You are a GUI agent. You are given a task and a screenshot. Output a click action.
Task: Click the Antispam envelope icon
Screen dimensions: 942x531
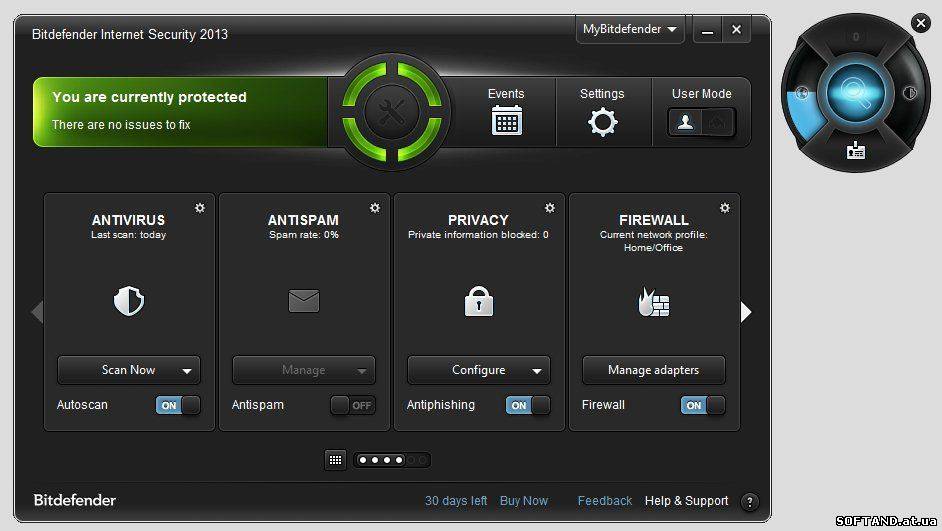(x=304, y=301)
